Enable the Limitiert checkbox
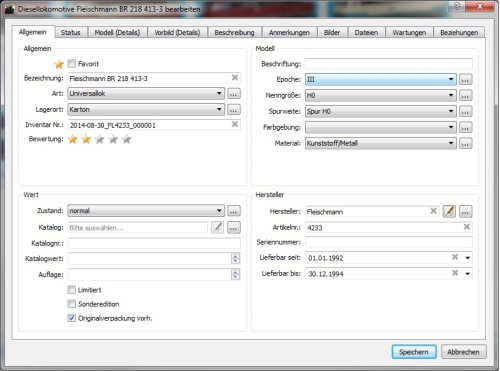Viewport: 500px width, 371px height. coord(72,290)
